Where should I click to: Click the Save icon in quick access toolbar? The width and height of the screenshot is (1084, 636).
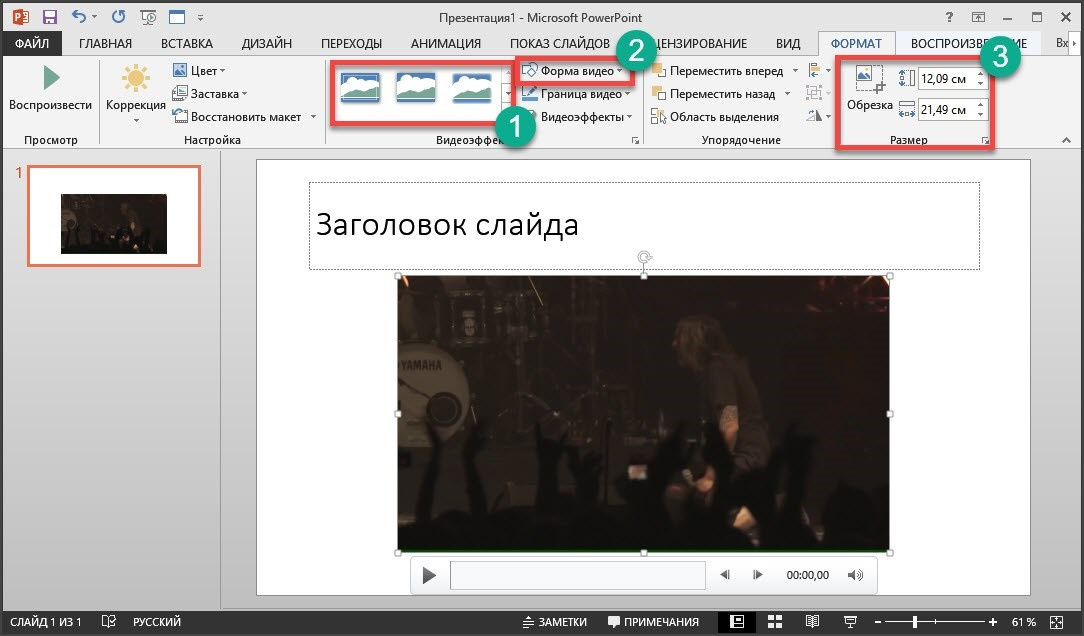click(x=49, y=17)
